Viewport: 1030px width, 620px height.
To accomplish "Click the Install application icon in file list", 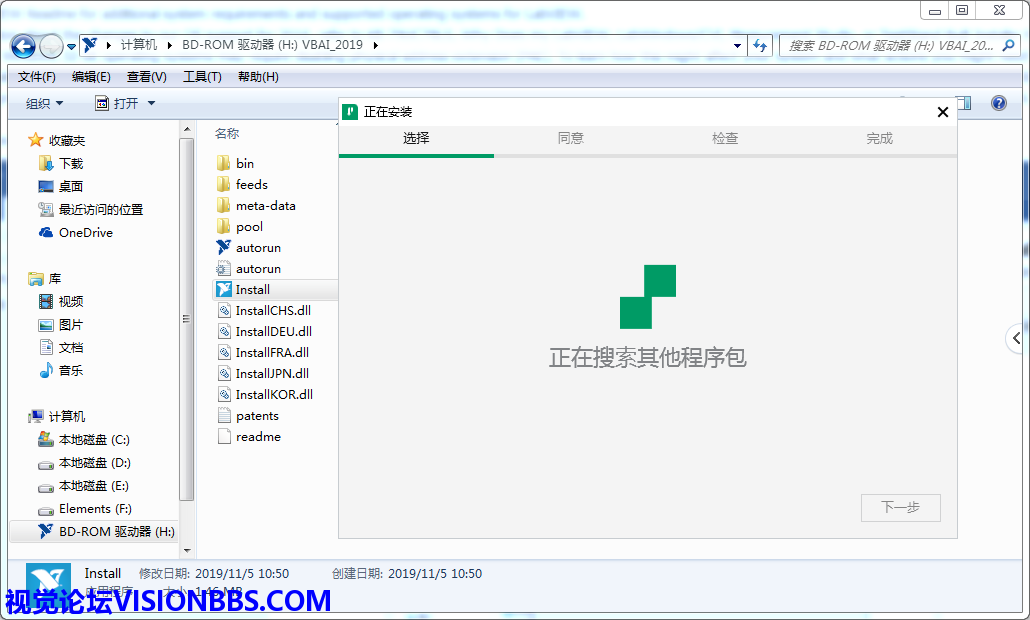I will coord(224,290).
